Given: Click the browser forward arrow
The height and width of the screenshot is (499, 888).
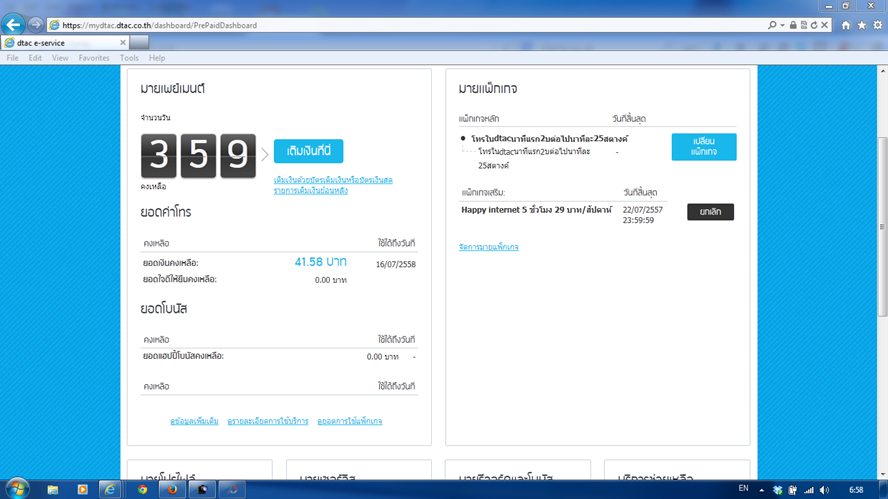Looking at the screenshot, I should point(35,25).
